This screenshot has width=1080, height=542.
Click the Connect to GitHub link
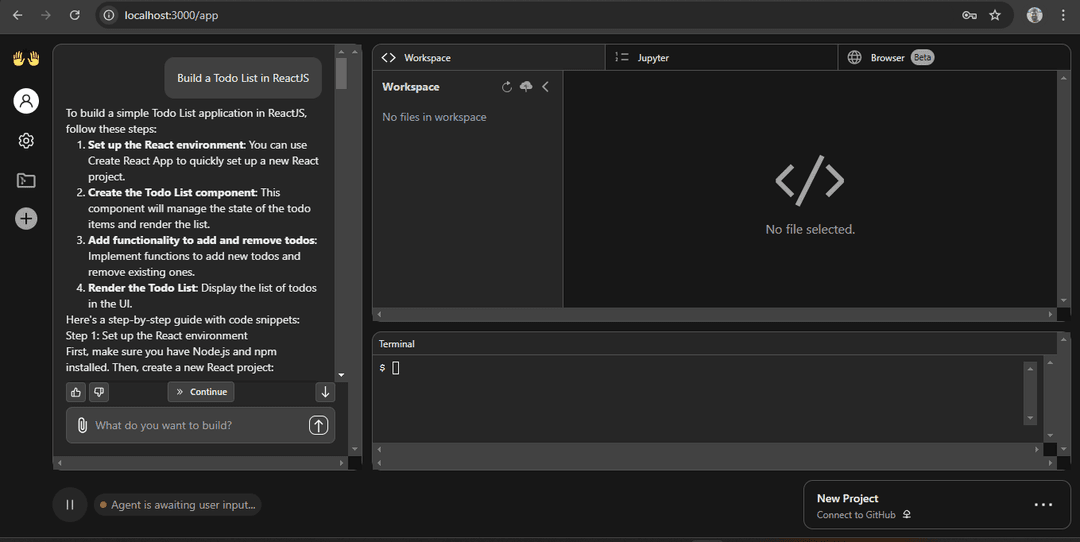856,514
